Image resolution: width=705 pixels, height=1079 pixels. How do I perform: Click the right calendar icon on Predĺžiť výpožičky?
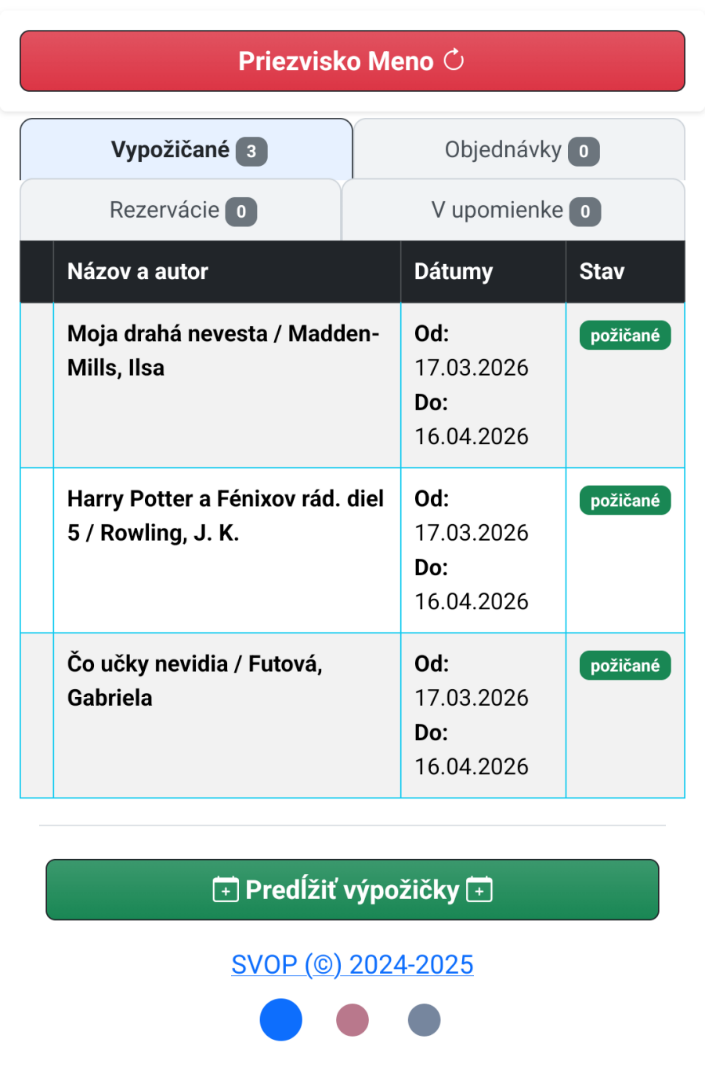click(479, 890)
